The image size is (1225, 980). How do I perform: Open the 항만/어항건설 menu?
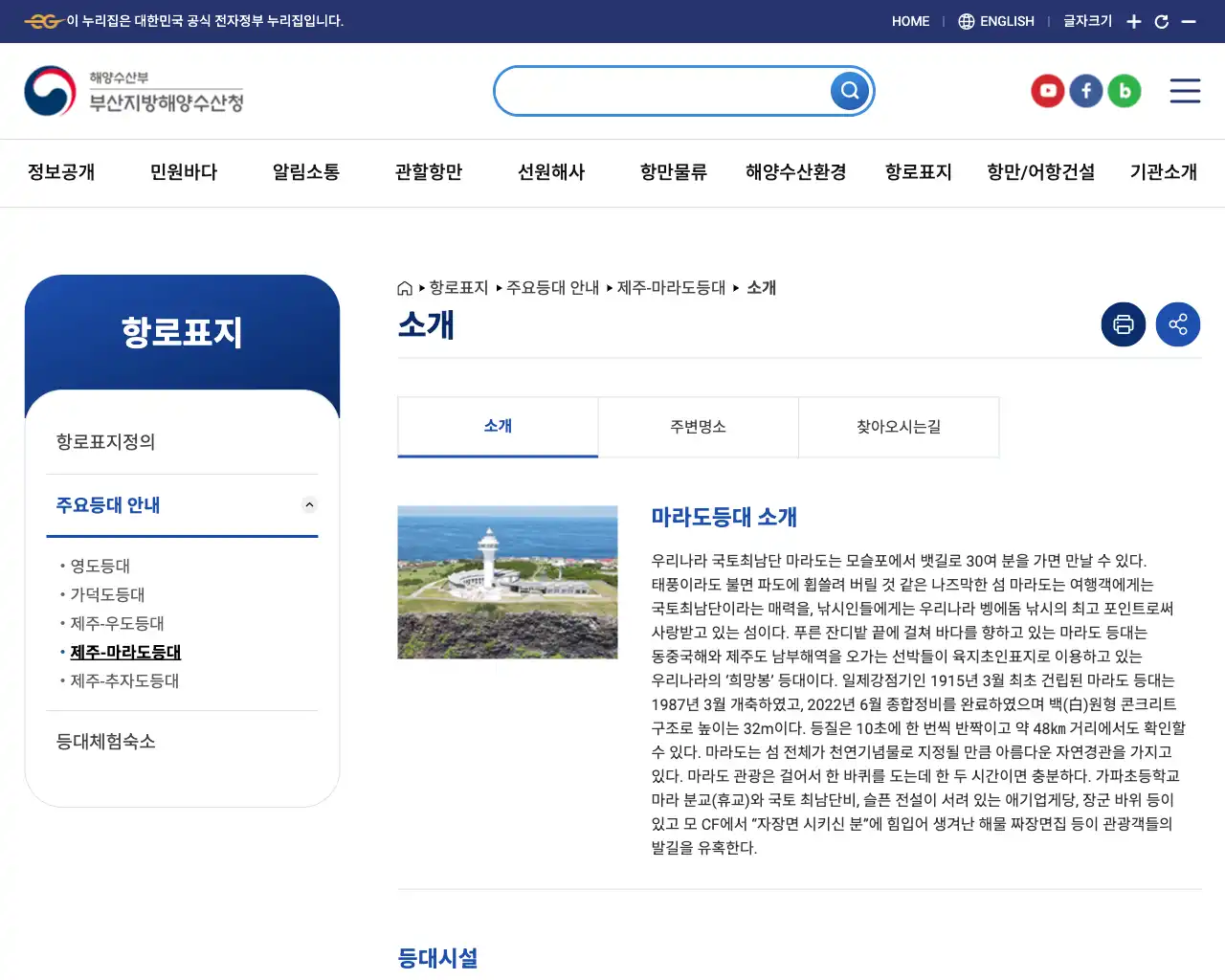pos(1041,172)
